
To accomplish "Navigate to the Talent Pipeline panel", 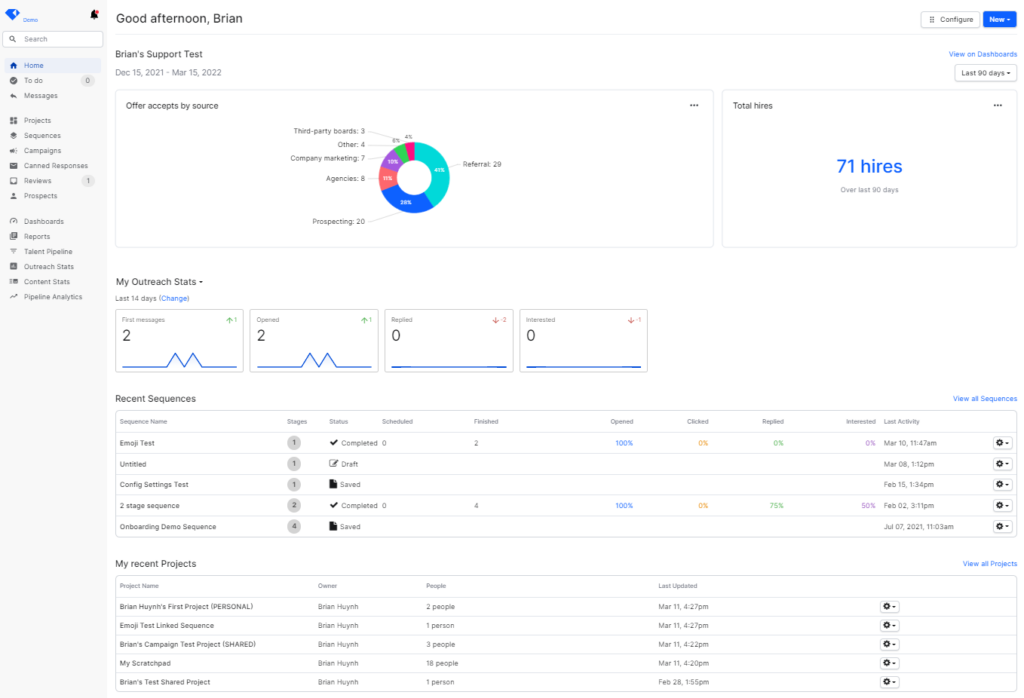I will tap(47, 251).
